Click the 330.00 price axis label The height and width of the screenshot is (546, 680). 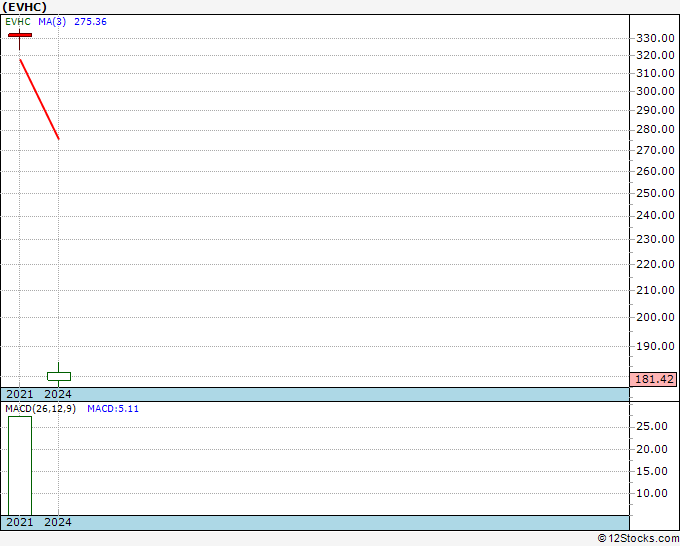(x=655, y=38)
